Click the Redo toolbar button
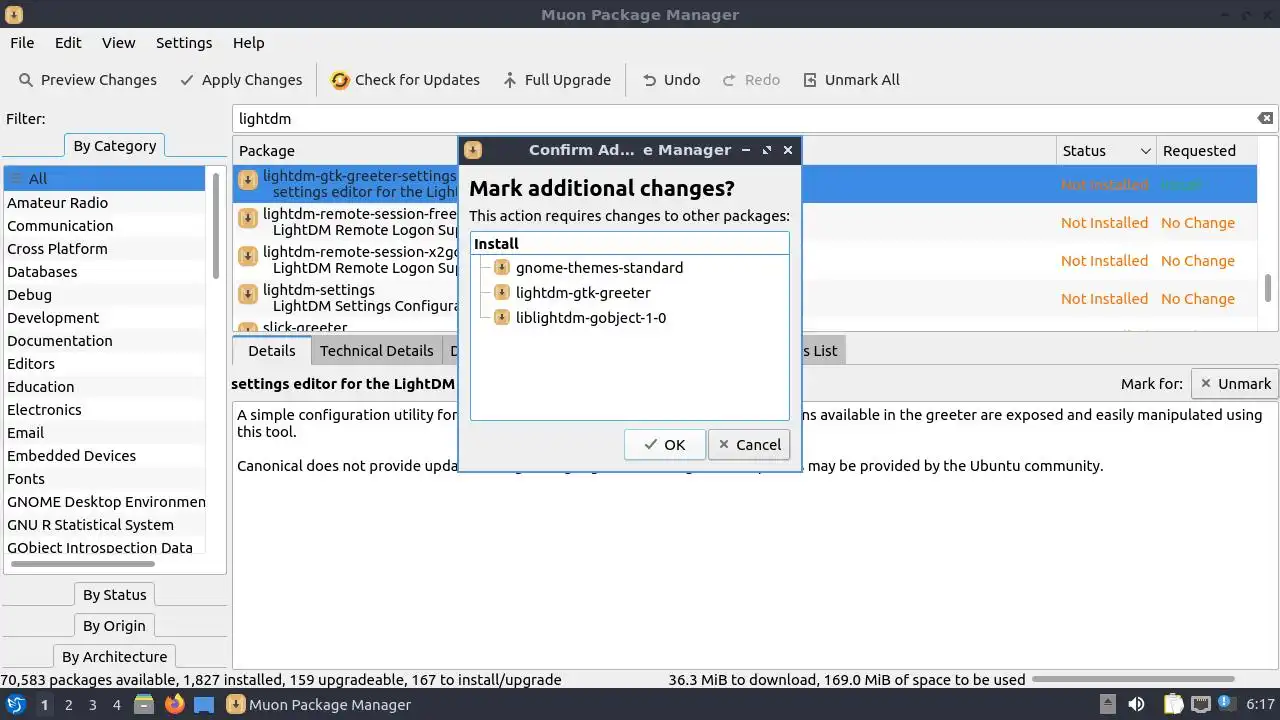Screen dimensions: 1280x720 coord(750,80)
